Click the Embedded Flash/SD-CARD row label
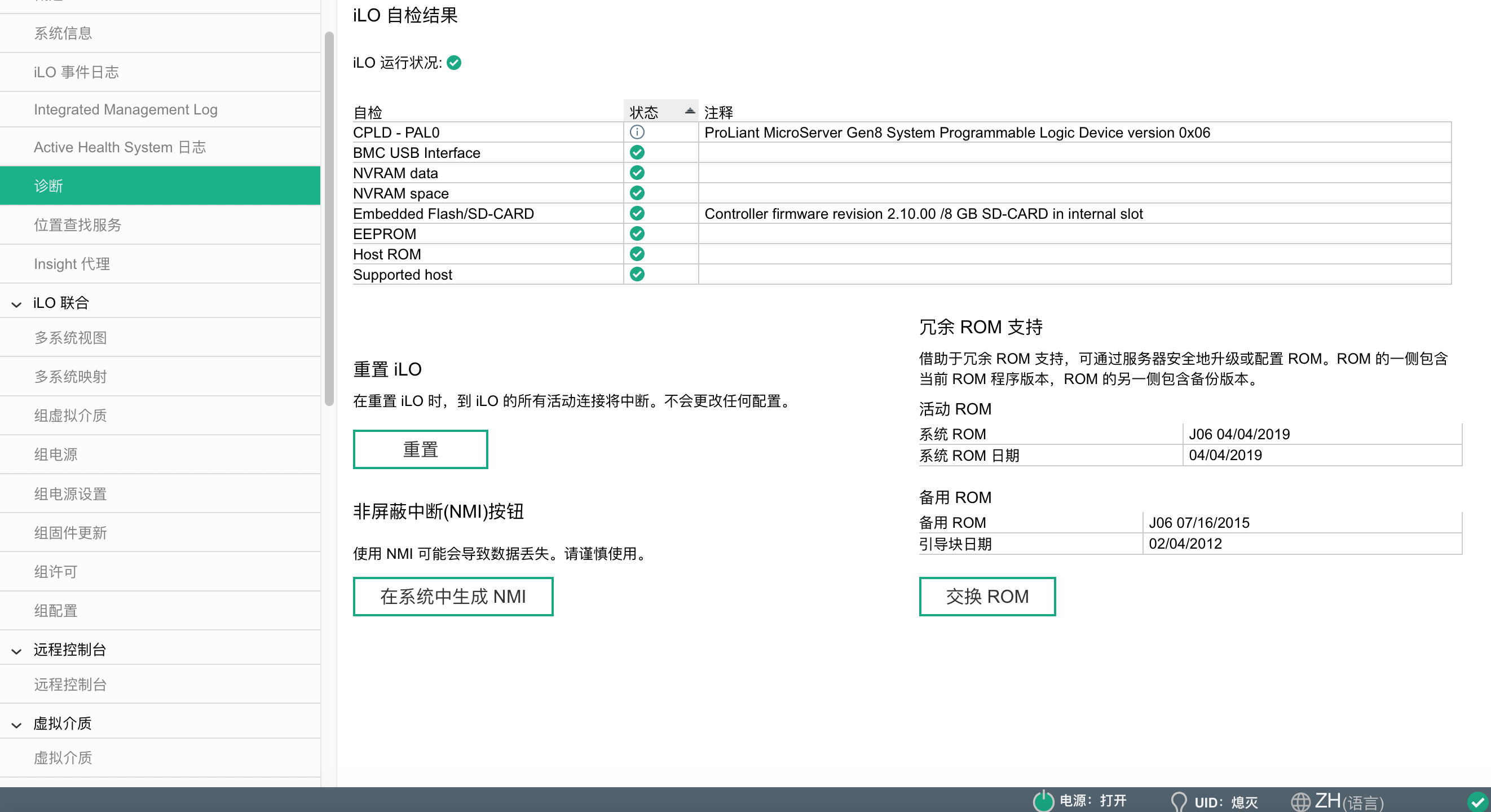 tap(443, 214)
